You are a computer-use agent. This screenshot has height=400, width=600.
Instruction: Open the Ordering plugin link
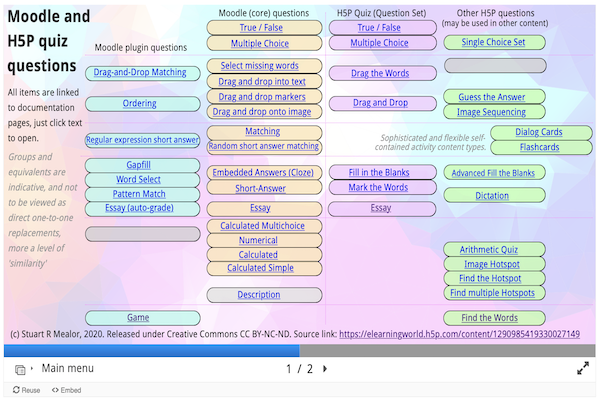click(x=139, y=103)
